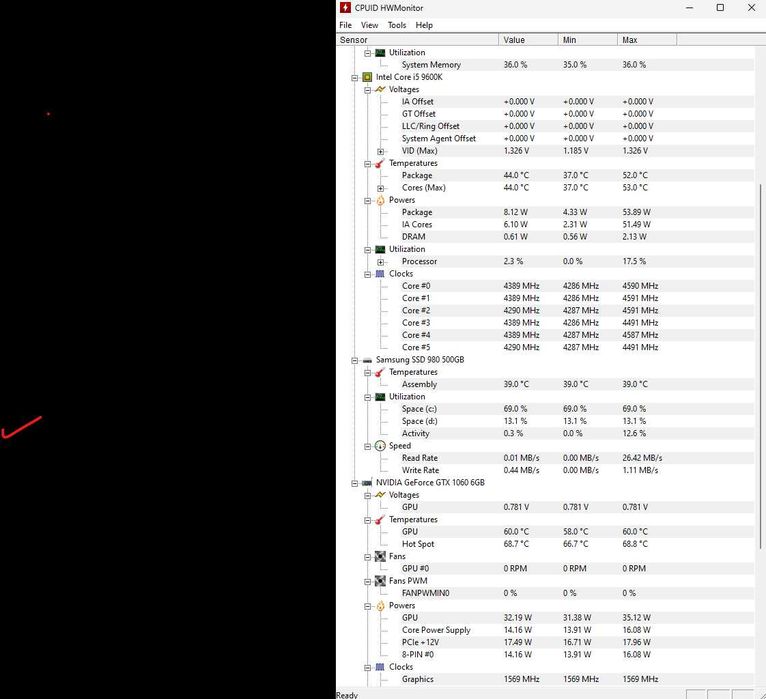The image size is (766, 699).
Task: Click the 1.326 V VID value
Action: pyautogui.click(x=516, y=150)
